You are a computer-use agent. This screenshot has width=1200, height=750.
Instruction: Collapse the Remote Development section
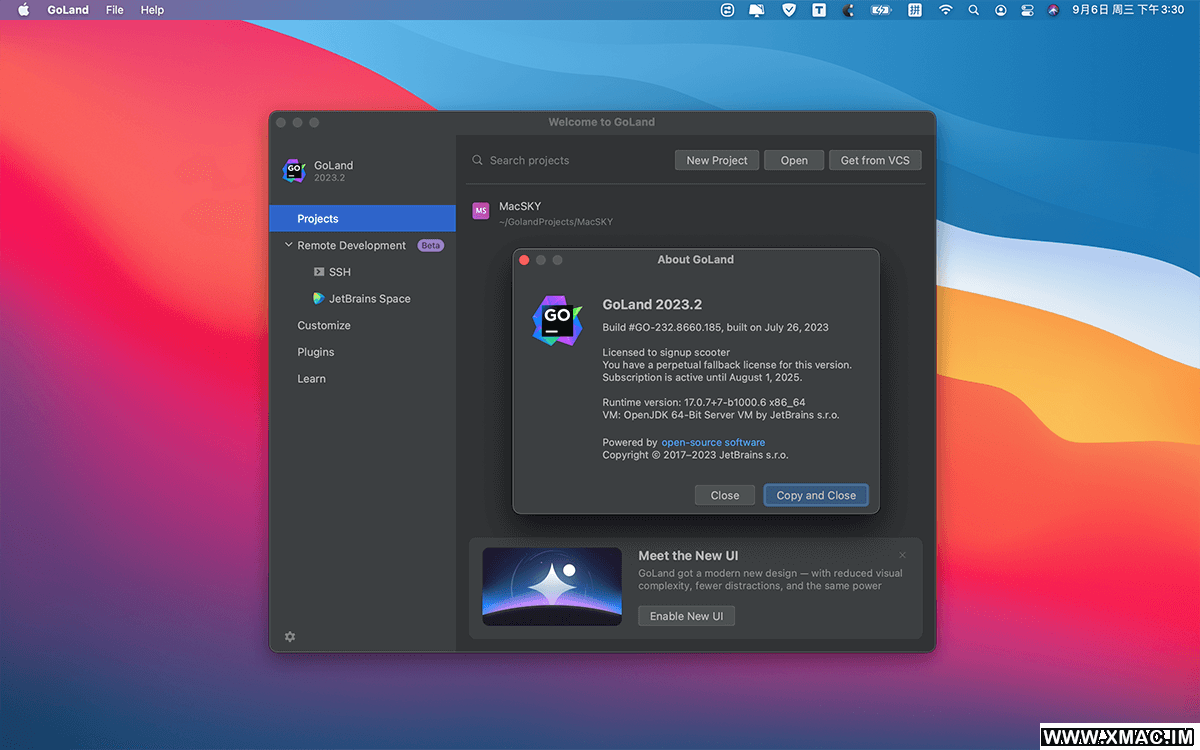tap(289, 245)
